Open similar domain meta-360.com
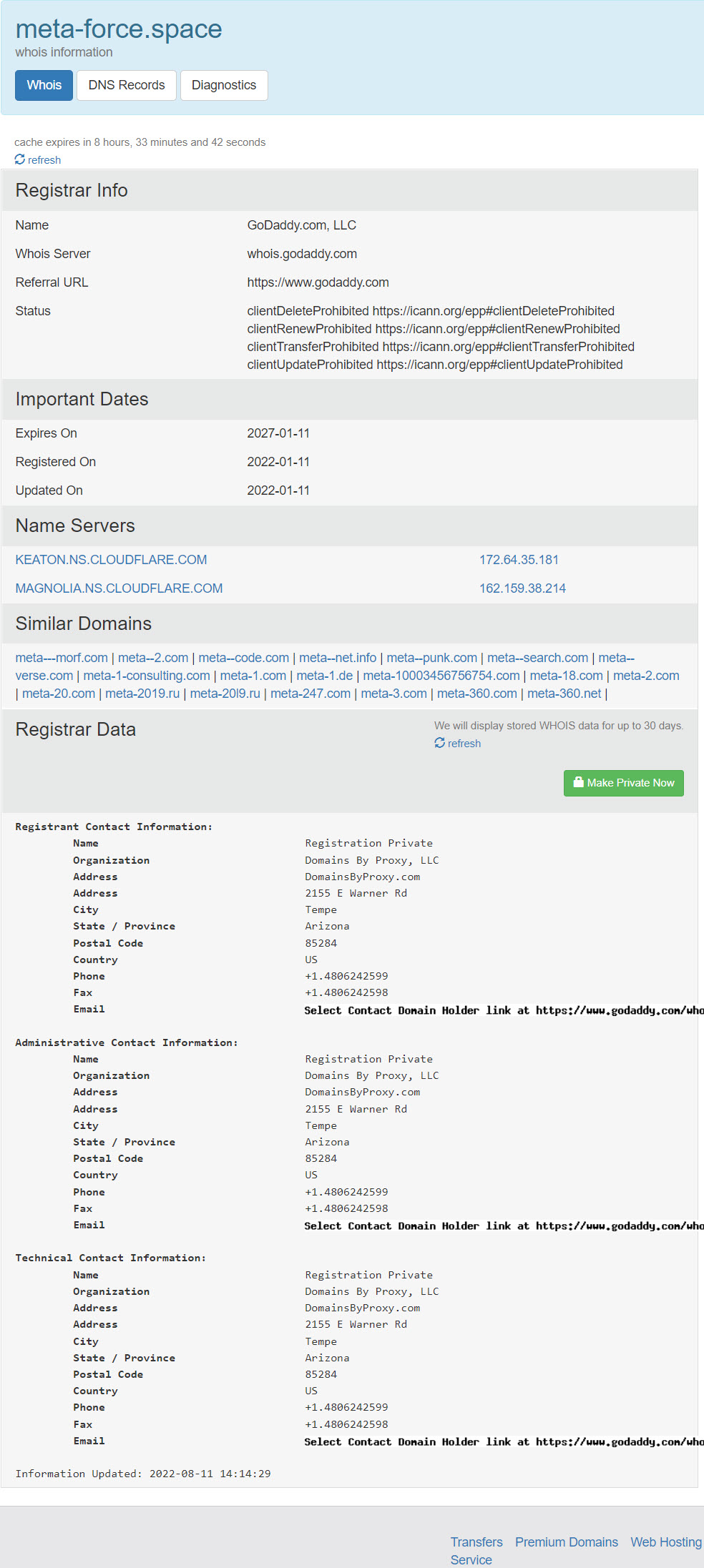Screen dimensions: 704x1568 [x=477, y=694]
